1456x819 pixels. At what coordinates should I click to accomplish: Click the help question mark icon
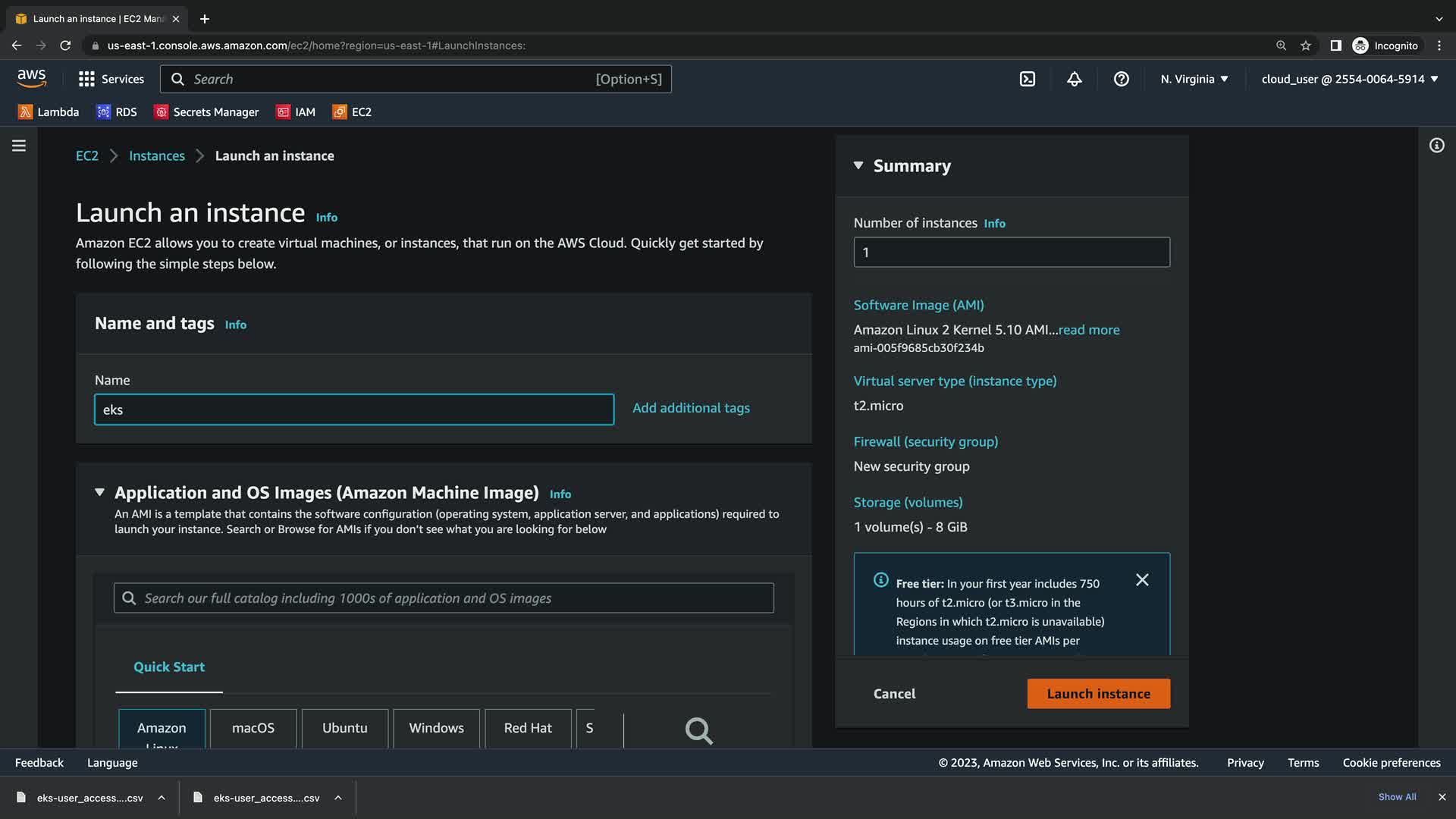coord(1121,79)
